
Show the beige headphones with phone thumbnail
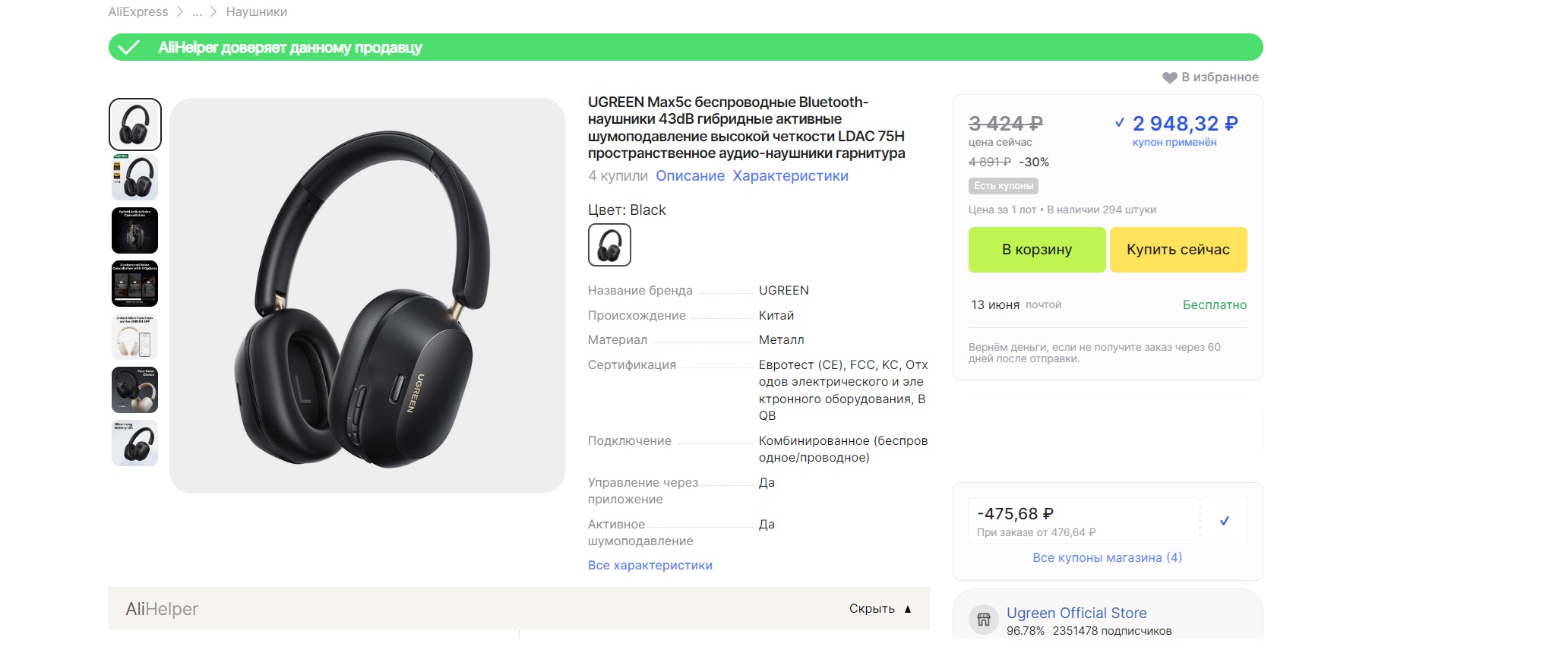tap(135, 337)
